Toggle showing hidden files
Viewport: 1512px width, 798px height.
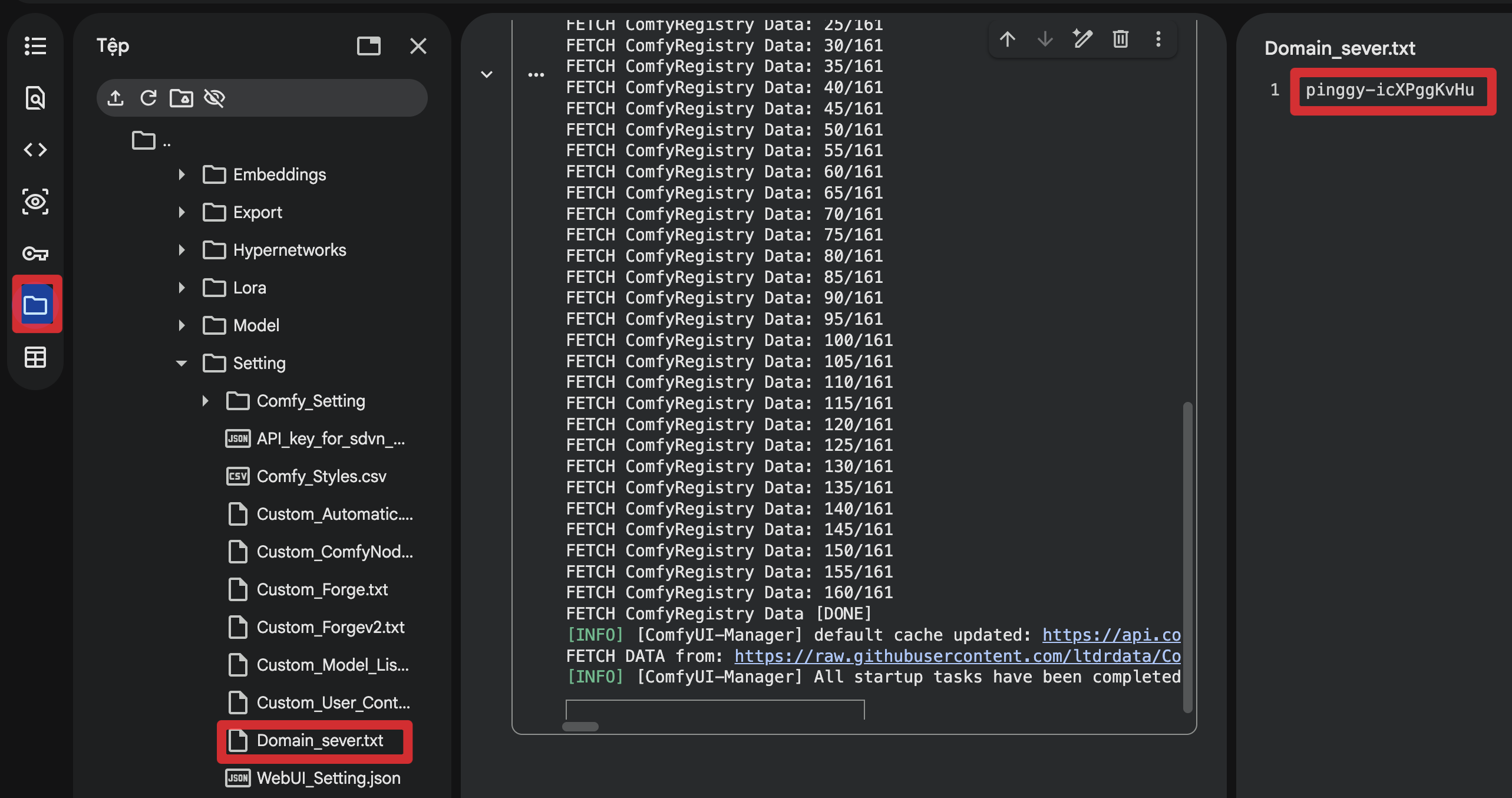pos(214,98)
